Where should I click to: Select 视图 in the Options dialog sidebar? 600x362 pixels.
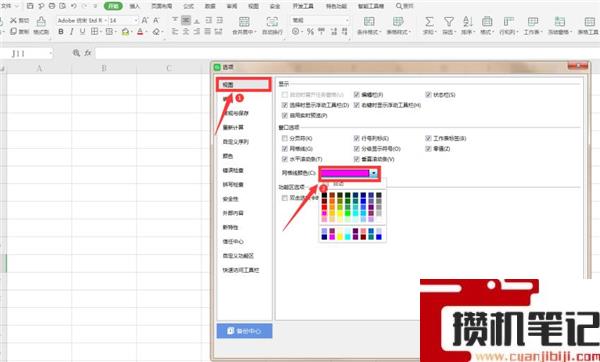coord(244,85)
